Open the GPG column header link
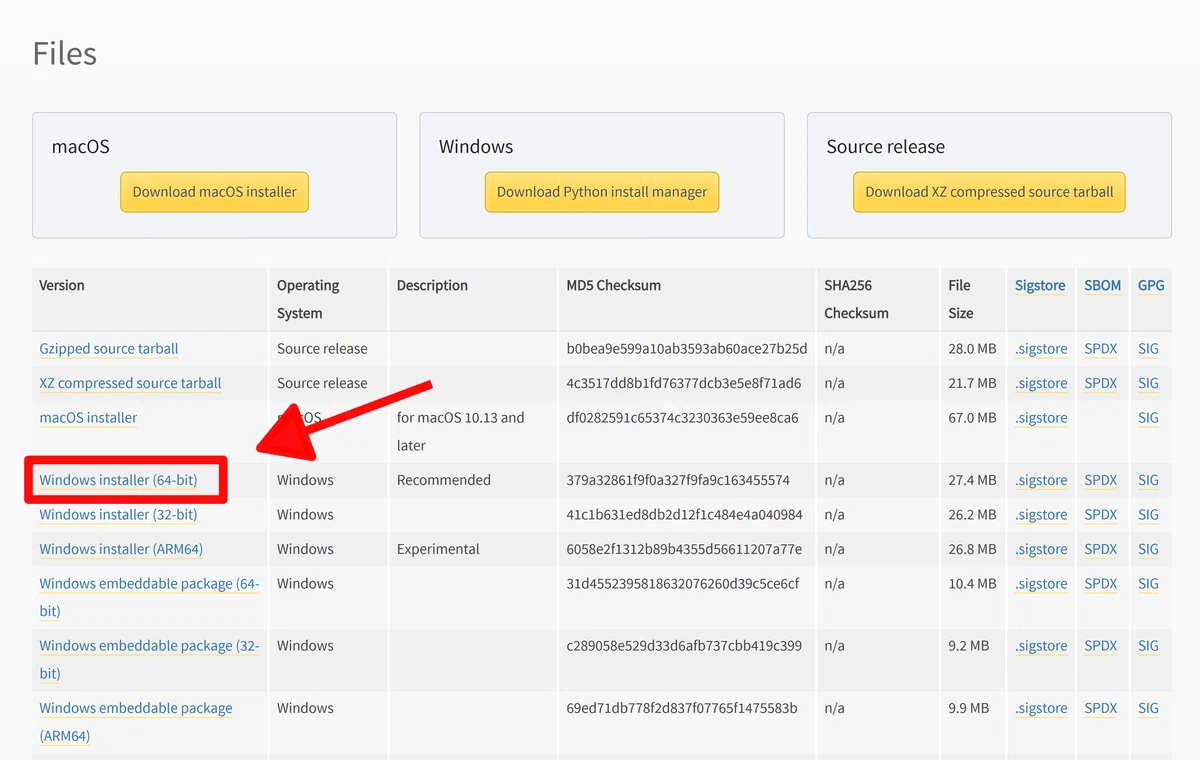The height and width of the screenshot is (760, 1200). pyautogui.click(x=1151, y=285)
